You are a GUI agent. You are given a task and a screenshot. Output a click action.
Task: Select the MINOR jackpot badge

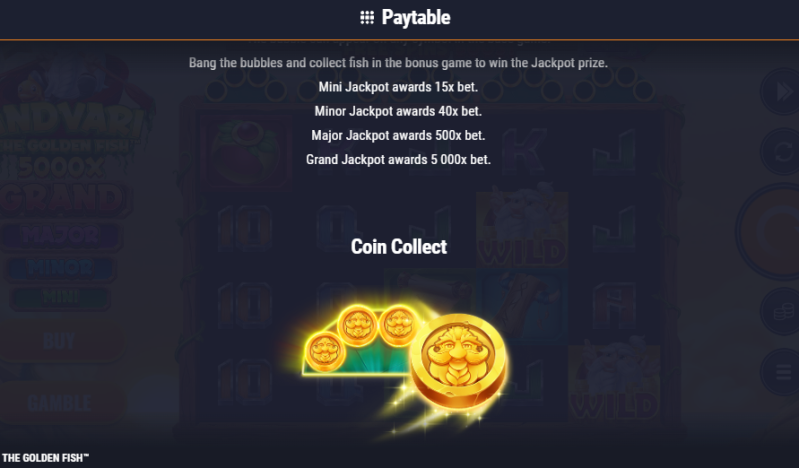click(x=60, y=268)
